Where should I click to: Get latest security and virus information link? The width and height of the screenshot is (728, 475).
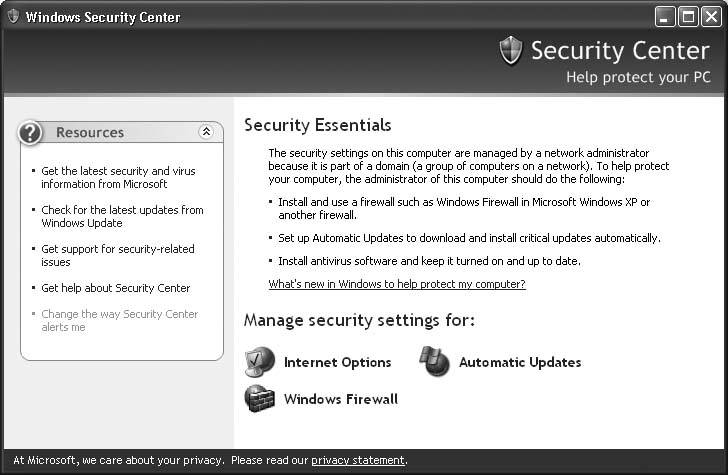coord(118,177)
